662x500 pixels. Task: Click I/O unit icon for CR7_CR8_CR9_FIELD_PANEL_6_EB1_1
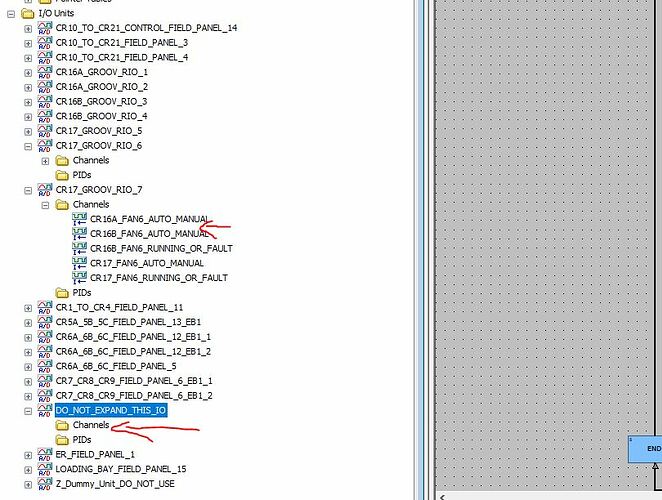tap(45, 380)
